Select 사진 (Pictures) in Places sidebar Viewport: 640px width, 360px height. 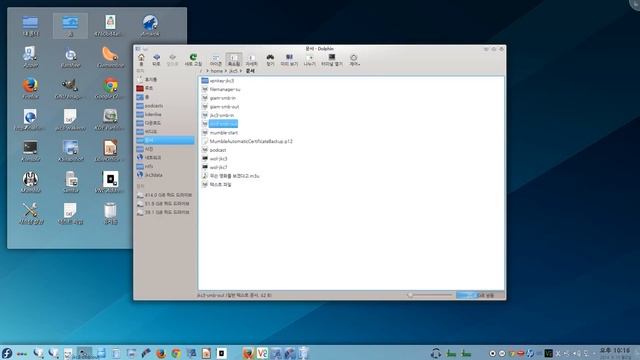click(165, 149)
